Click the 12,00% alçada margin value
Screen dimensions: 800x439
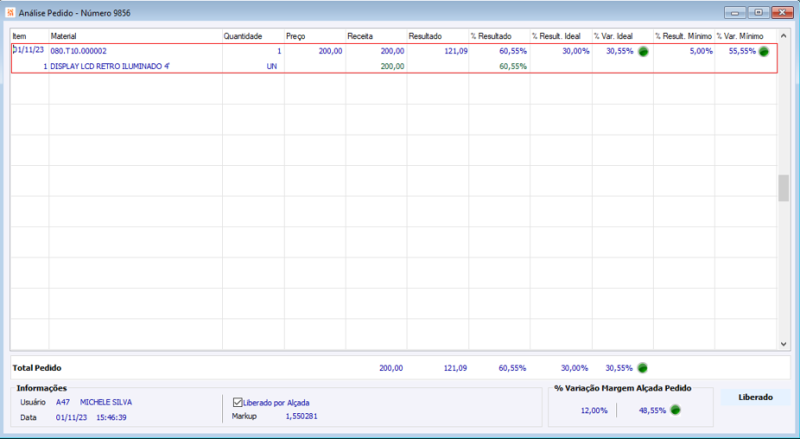pyautogui.click(x=594, y=410)
